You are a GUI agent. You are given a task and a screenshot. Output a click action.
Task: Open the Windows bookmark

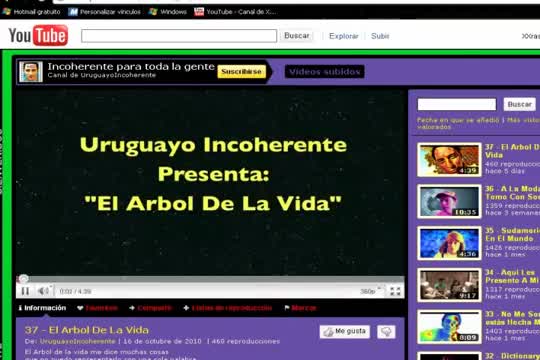click(x=168, y=12)
